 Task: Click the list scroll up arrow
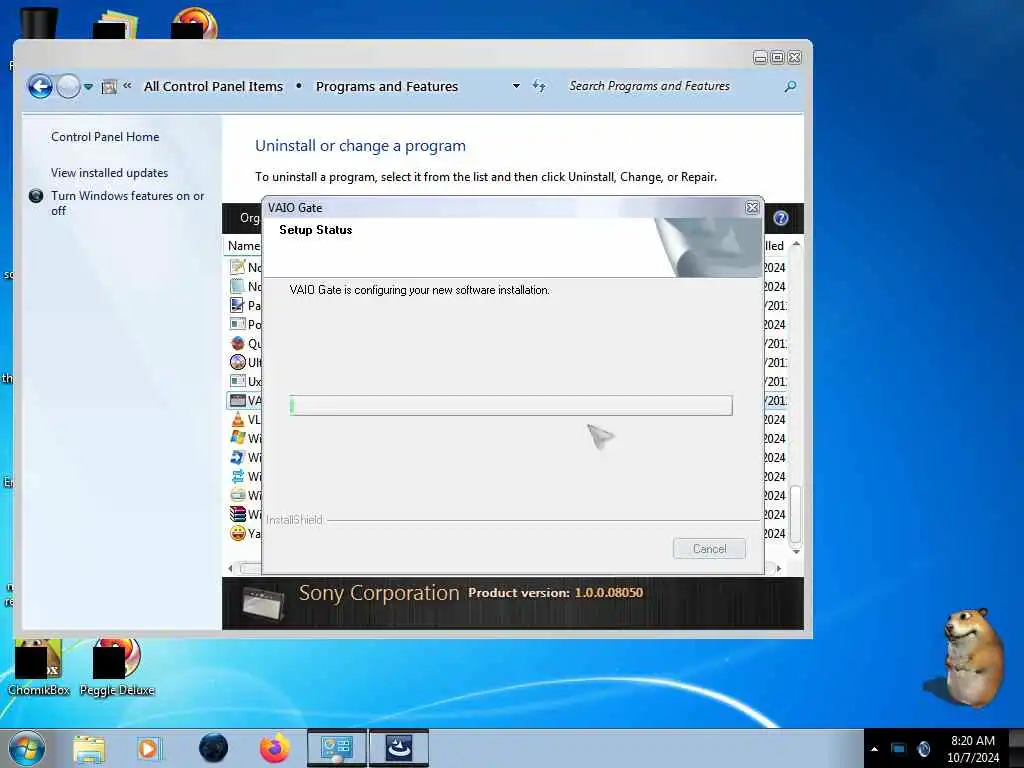pyautogui.click(x=795, y=244)
